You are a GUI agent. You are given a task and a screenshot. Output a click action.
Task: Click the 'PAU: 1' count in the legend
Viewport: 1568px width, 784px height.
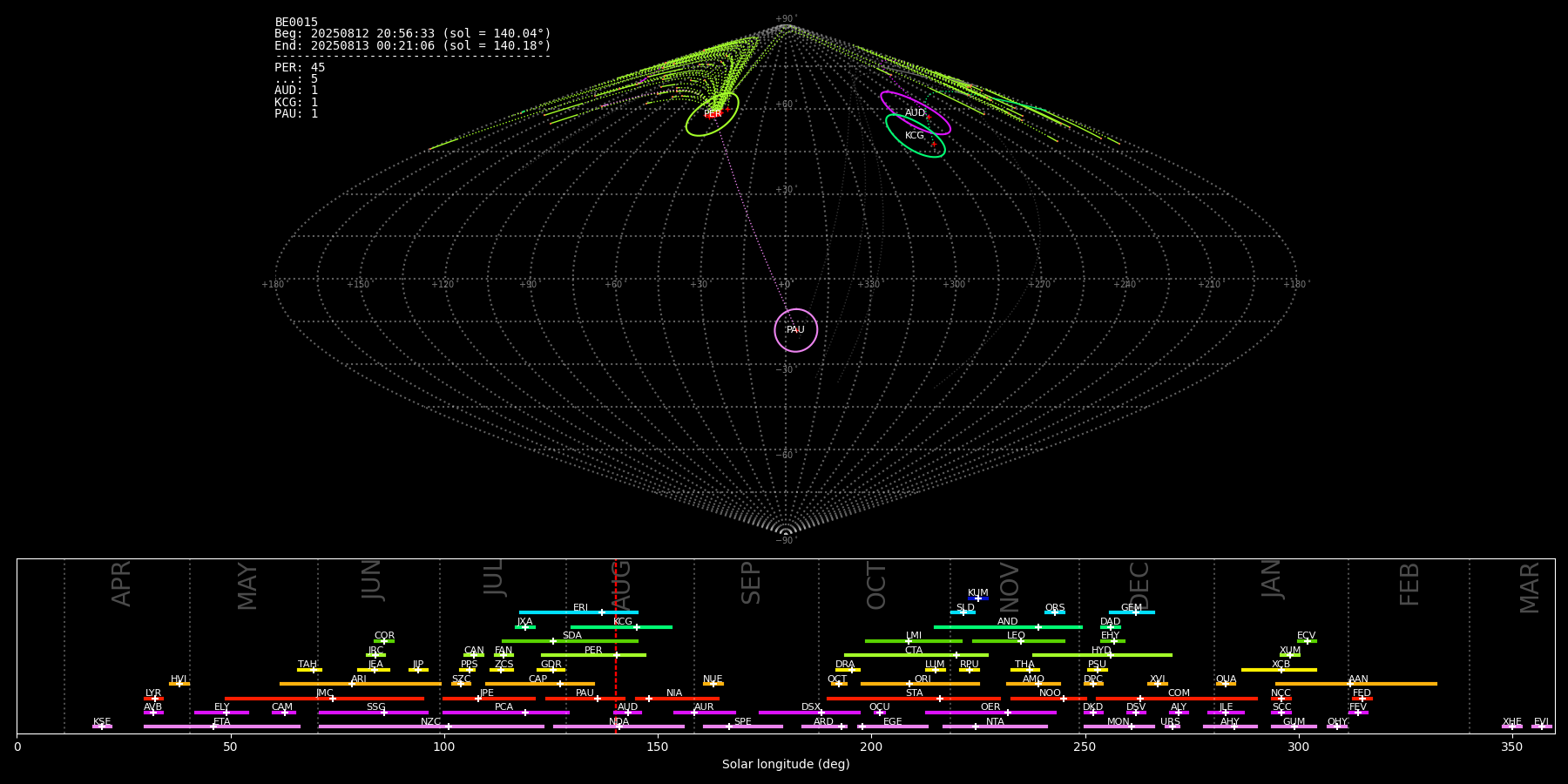click(x=296, y=113)
